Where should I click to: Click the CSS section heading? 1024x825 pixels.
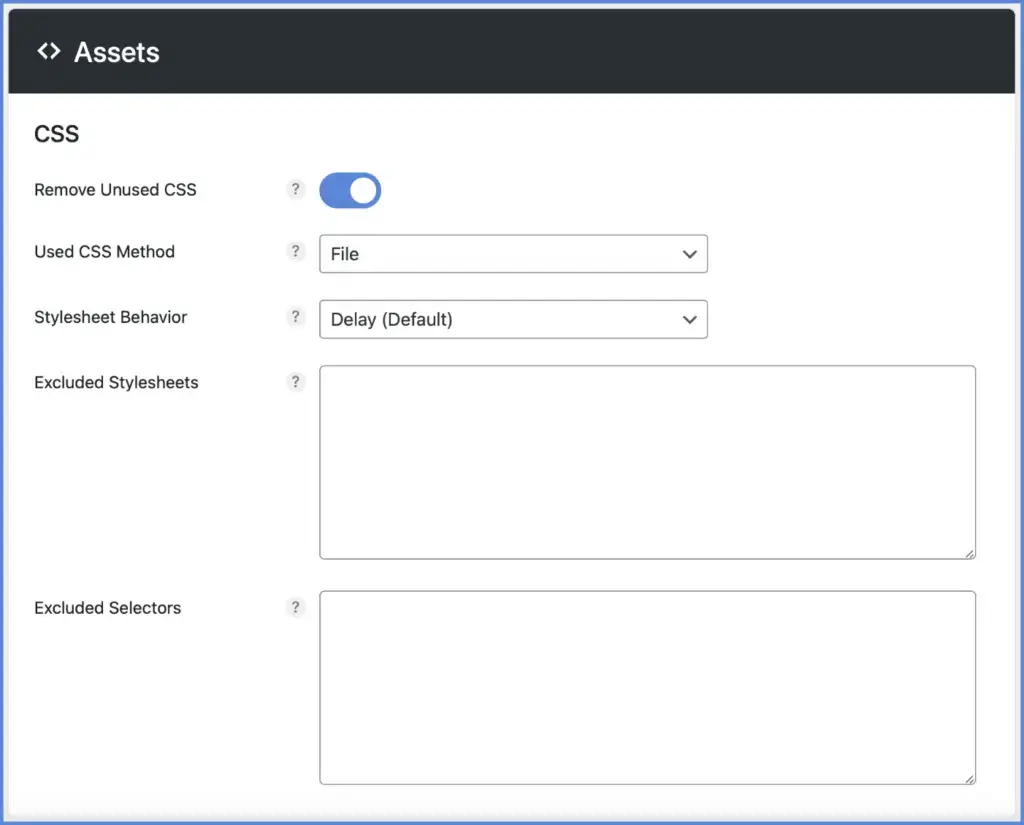coord(57,134)
